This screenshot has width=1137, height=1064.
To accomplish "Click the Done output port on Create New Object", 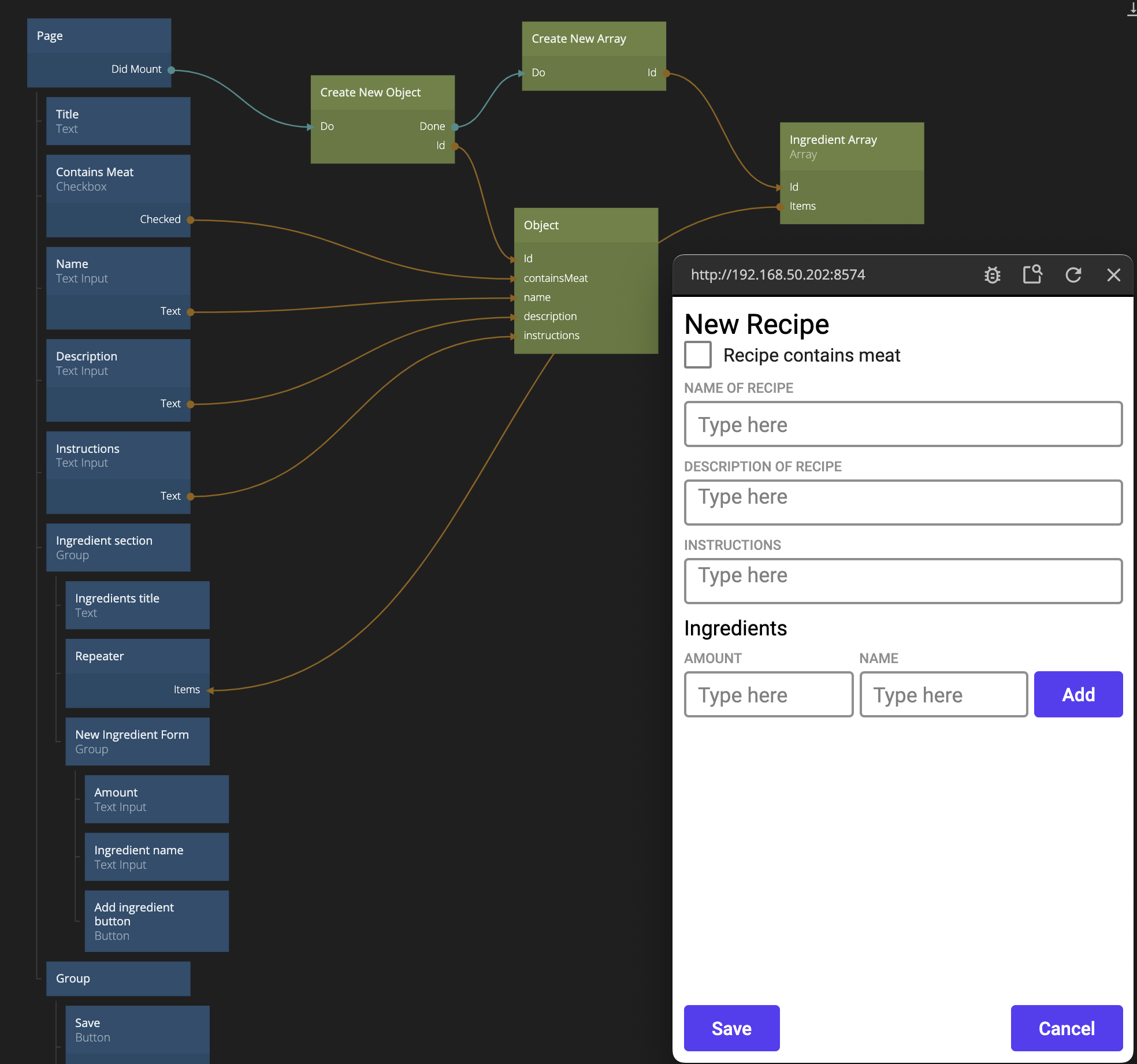I will pos(455,127).
